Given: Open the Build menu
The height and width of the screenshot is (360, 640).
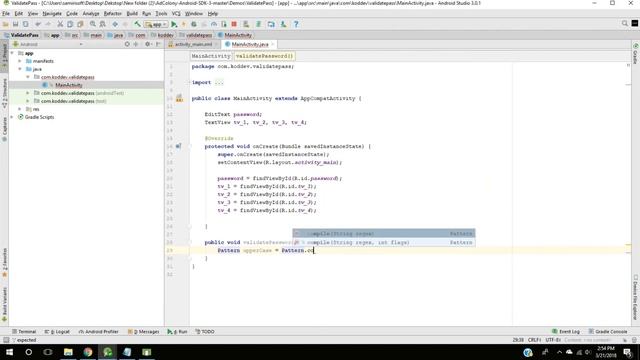Looking at the screenshot, I should [132, 13].
